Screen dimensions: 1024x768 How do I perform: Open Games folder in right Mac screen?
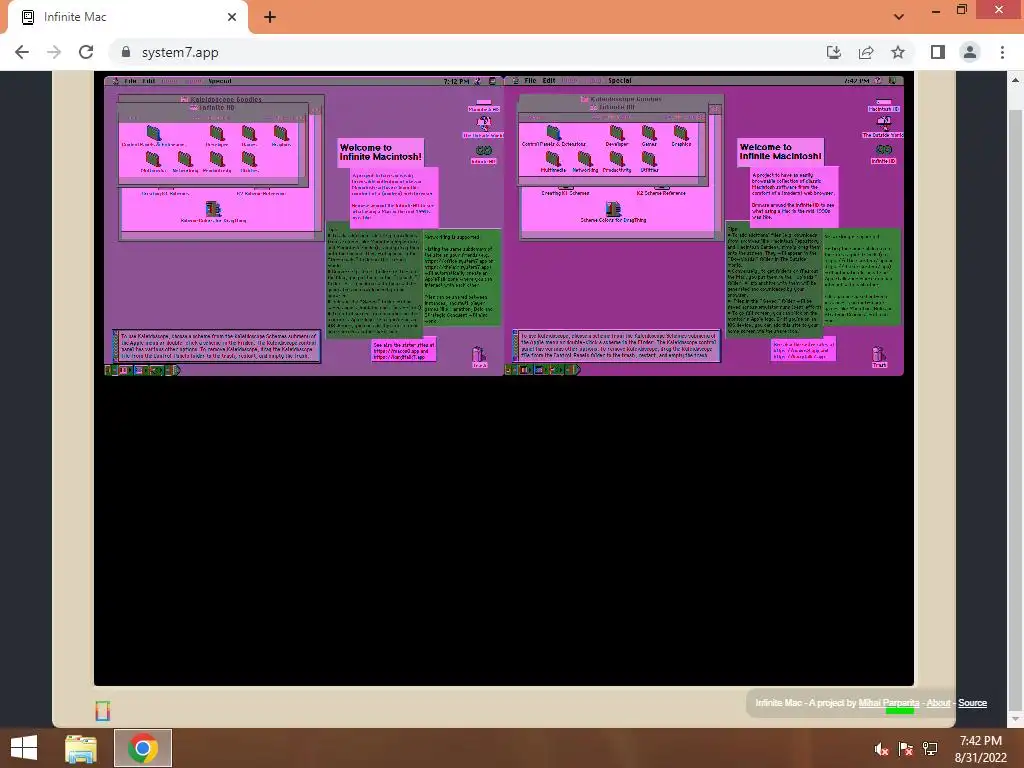tap(648, 136)
